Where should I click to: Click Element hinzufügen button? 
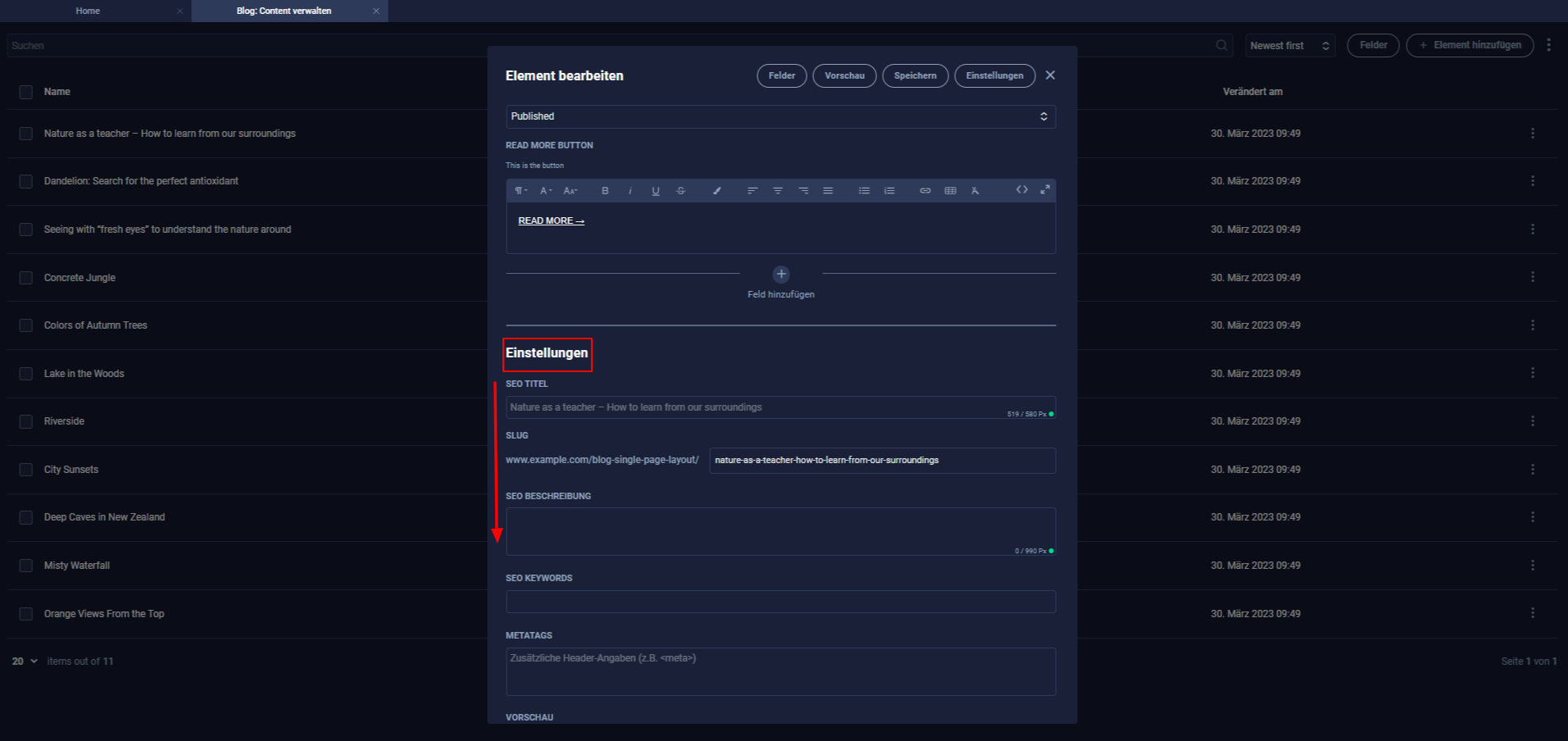pos(1470,45)
